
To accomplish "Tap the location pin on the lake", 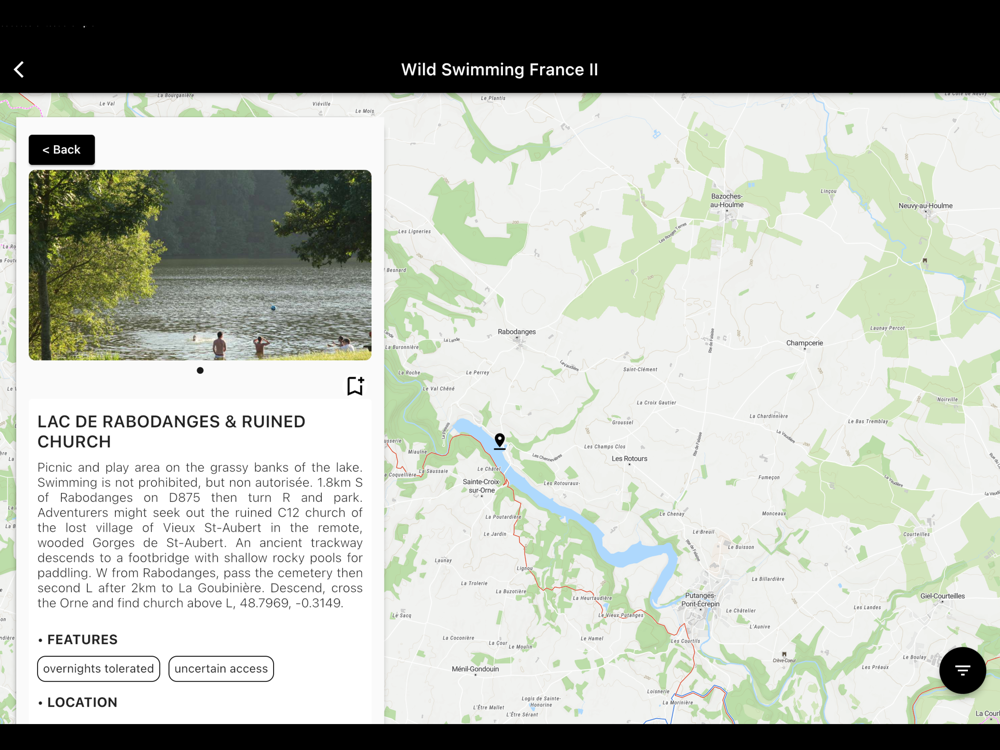I will (x=499, y=441).
